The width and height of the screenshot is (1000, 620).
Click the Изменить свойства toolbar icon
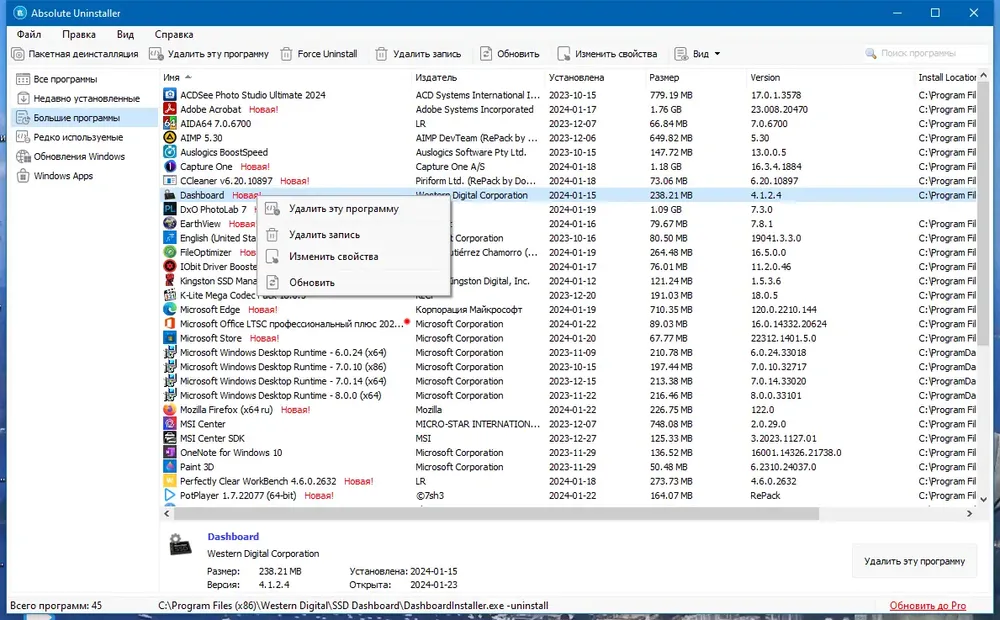click(564, 54)
